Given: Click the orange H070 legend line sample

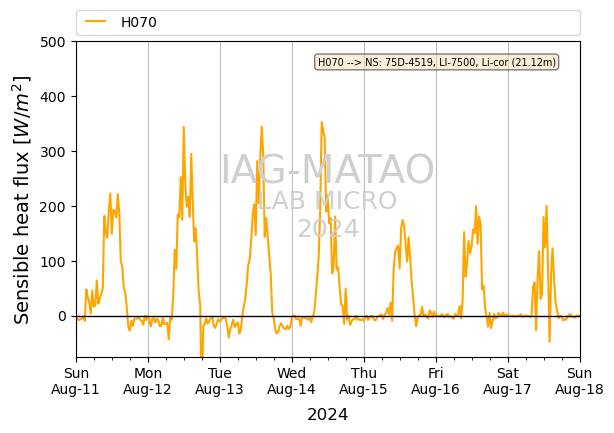Looking at the screenshot, I should click(96, 22).
